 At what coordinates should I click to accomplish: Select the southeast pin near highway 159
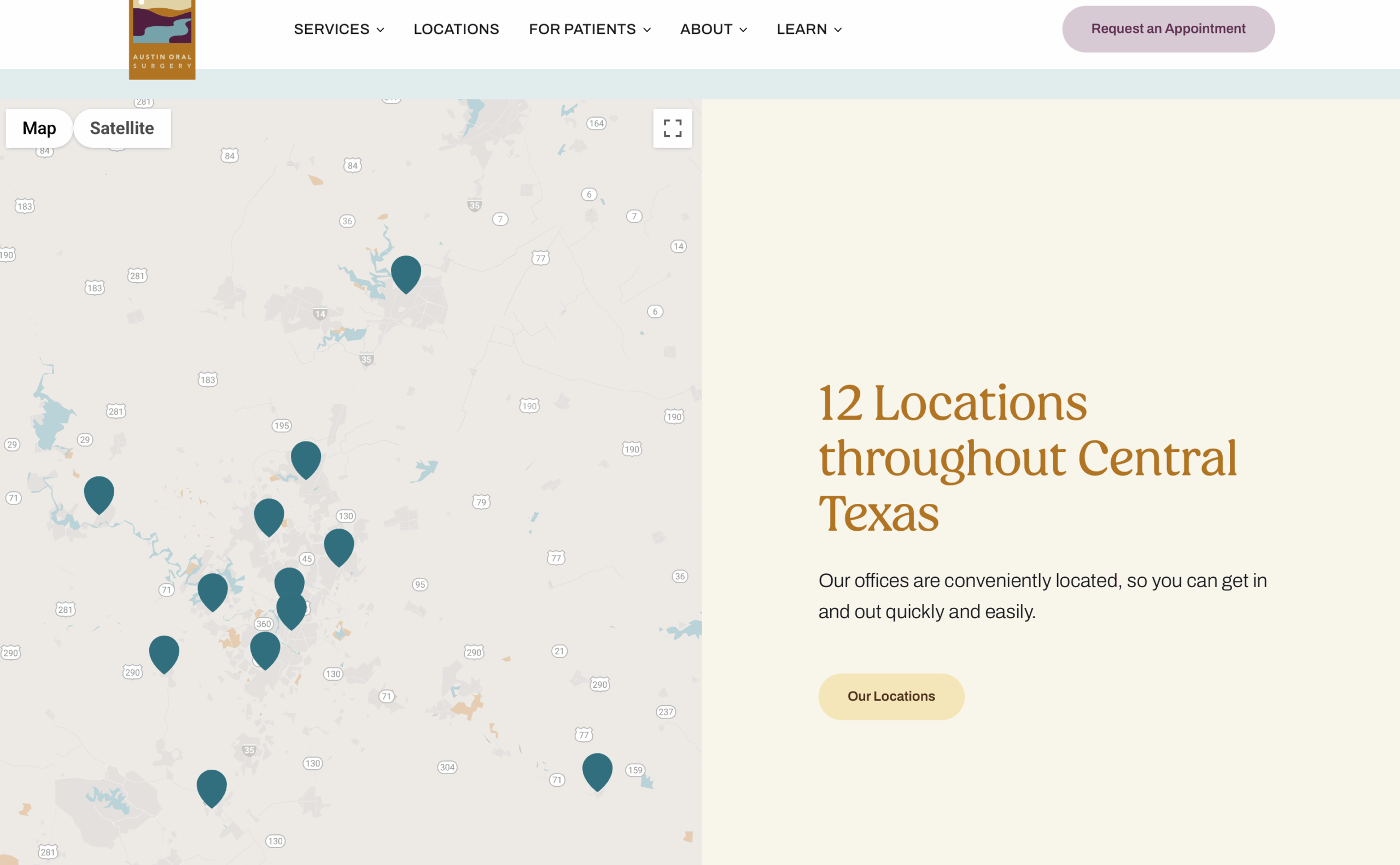coord(597,771)
